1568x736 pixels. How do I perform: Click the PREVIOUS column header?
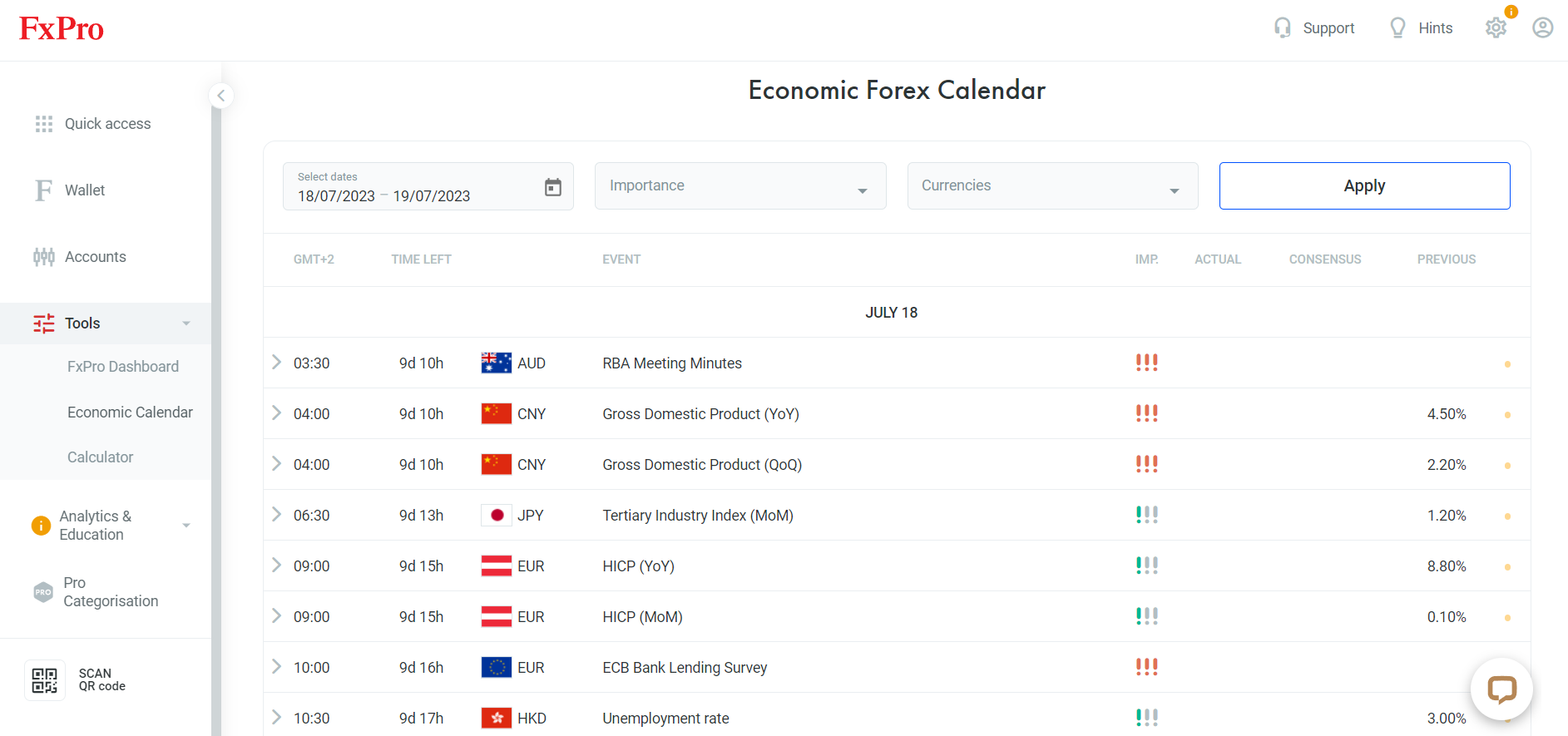pos(1447,259)
